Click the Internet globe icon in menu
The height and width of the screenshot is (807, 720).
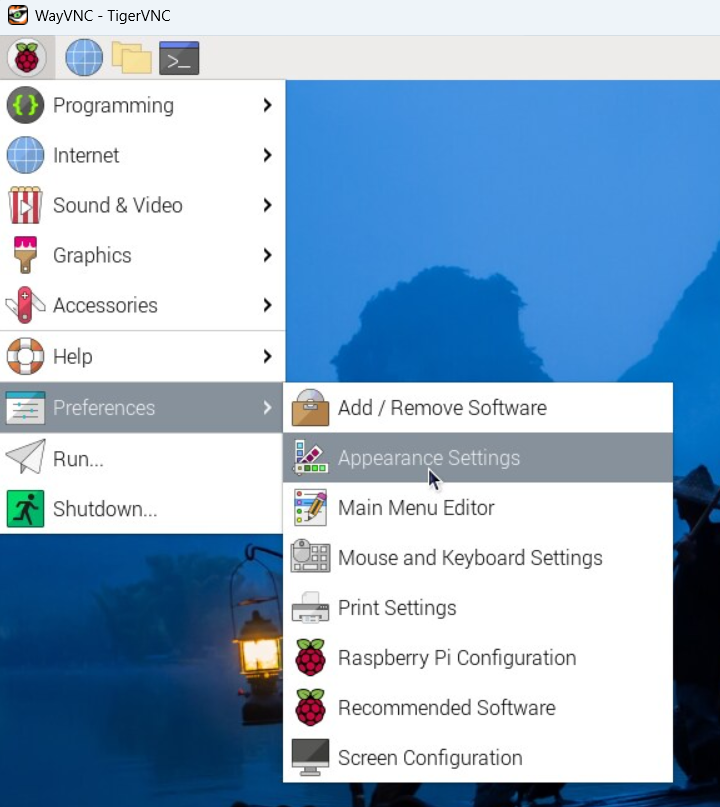(25, 155)
